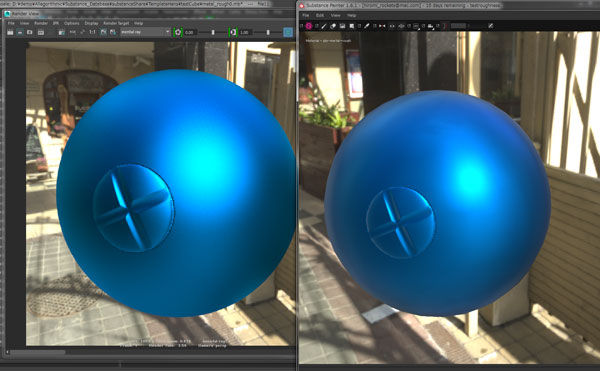600x371 pixels.
Task: Open View menu in Substance Painter
Action: [x=336, y=15]
